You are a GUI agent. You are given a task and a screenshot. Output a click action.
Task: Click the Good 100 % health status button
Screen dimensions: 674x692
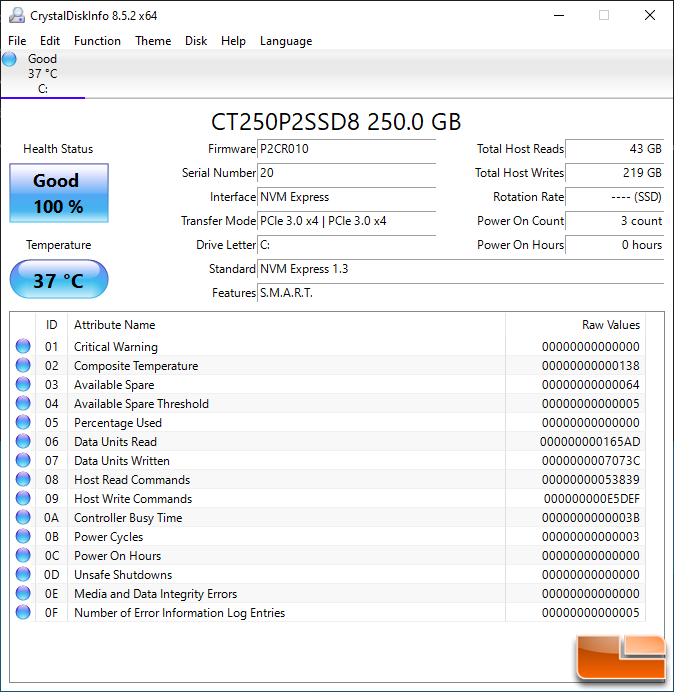point(59,193)
